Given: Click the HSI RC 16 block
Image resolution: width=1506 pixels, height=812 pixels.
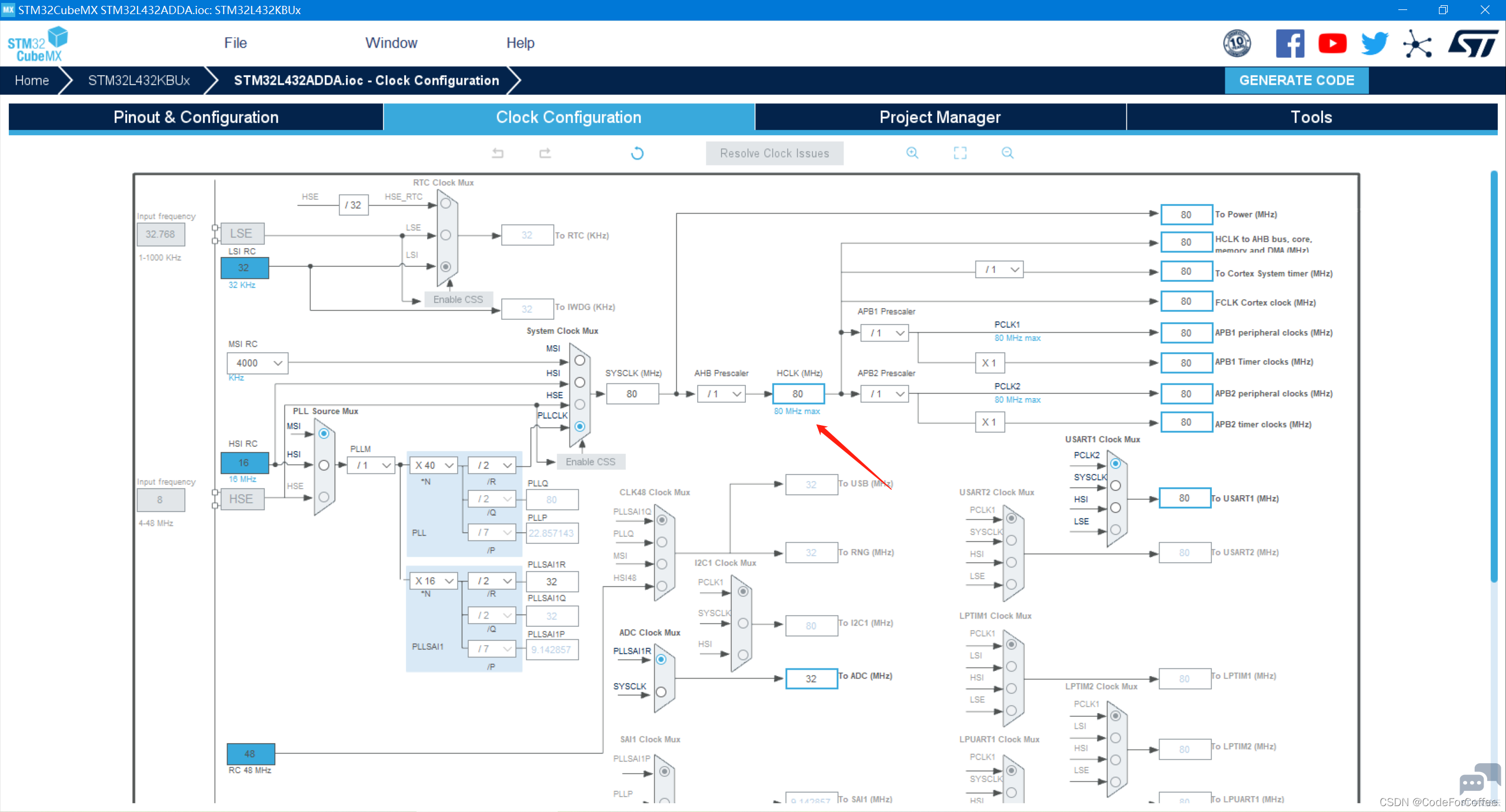Looking at the screenshot, I should click(x=244, y=463).
